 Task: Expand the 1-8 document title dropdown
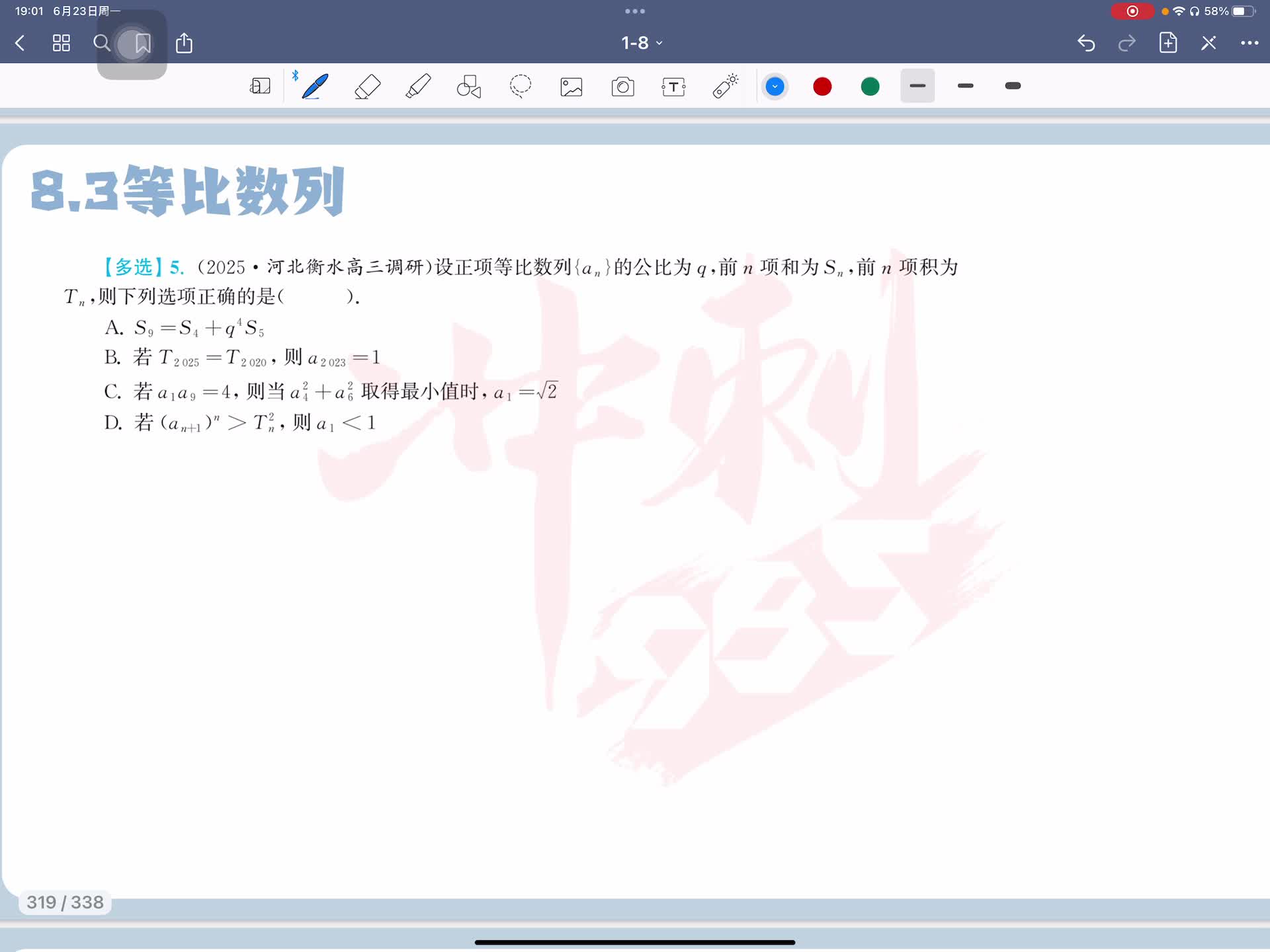pyautogui.click(x=641, y=44)
